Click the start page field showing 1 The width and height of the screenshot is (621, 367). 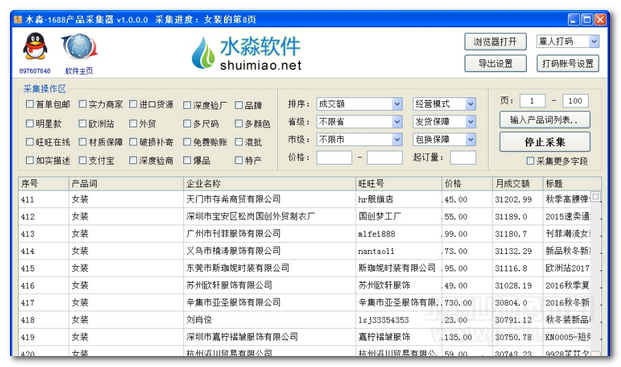[x=532, y=101]
